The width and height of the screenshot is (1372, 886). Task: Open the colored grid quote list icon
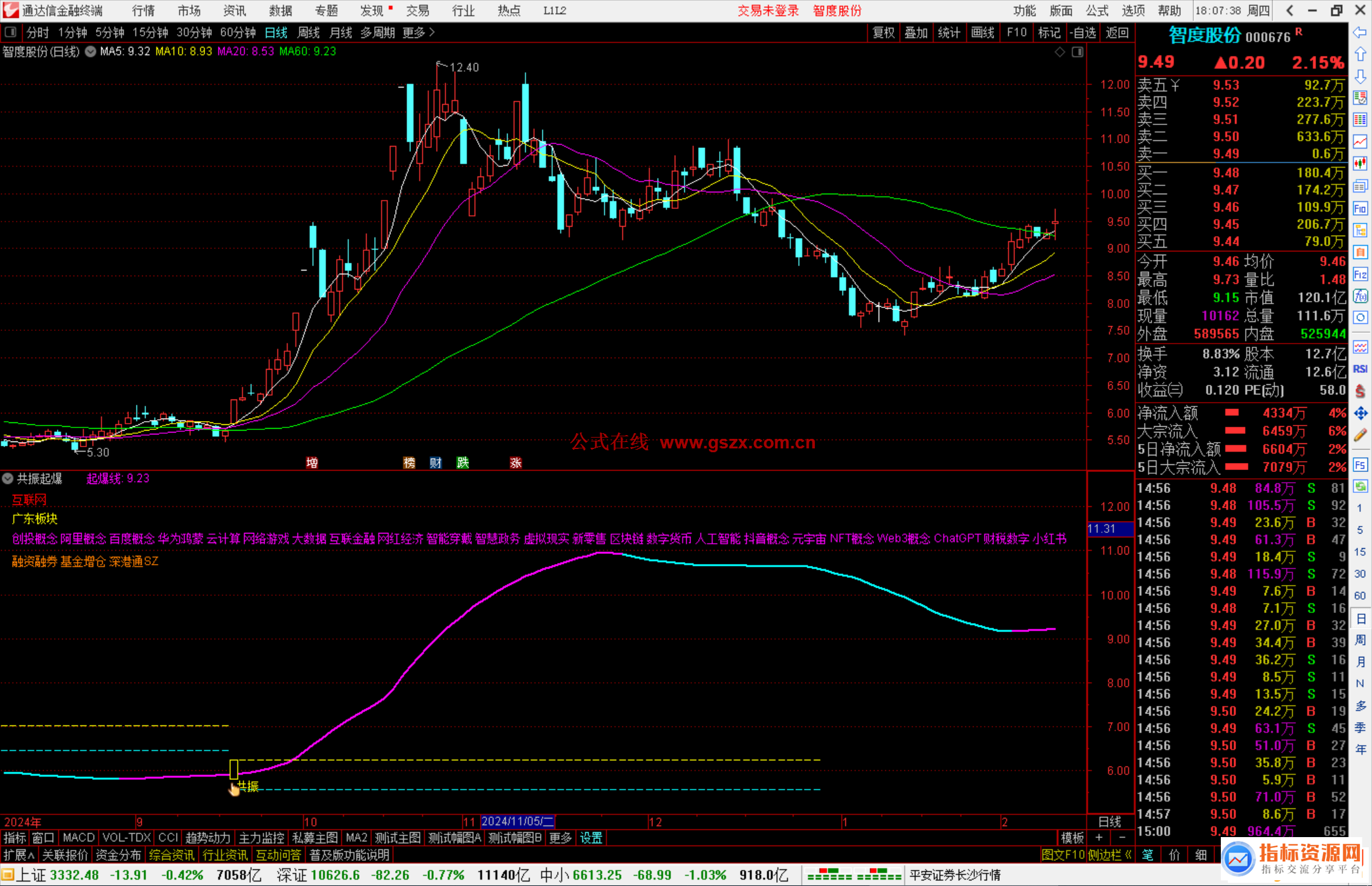[x=1360, y=119]
